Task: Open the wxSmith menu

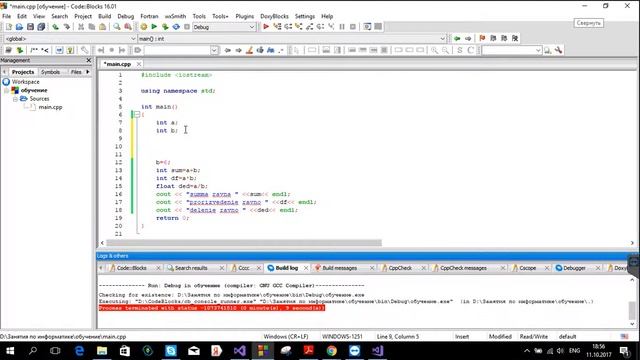Action: click(x=175, y=16)
